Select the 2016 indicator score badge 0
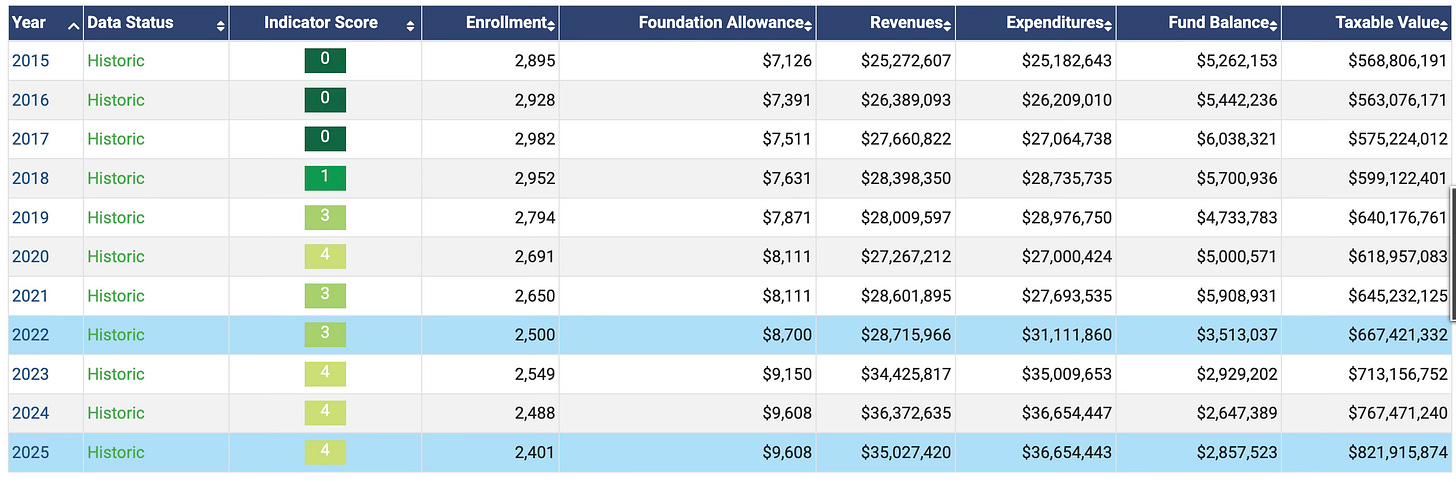1456x482 pixels. click(325, 100)
